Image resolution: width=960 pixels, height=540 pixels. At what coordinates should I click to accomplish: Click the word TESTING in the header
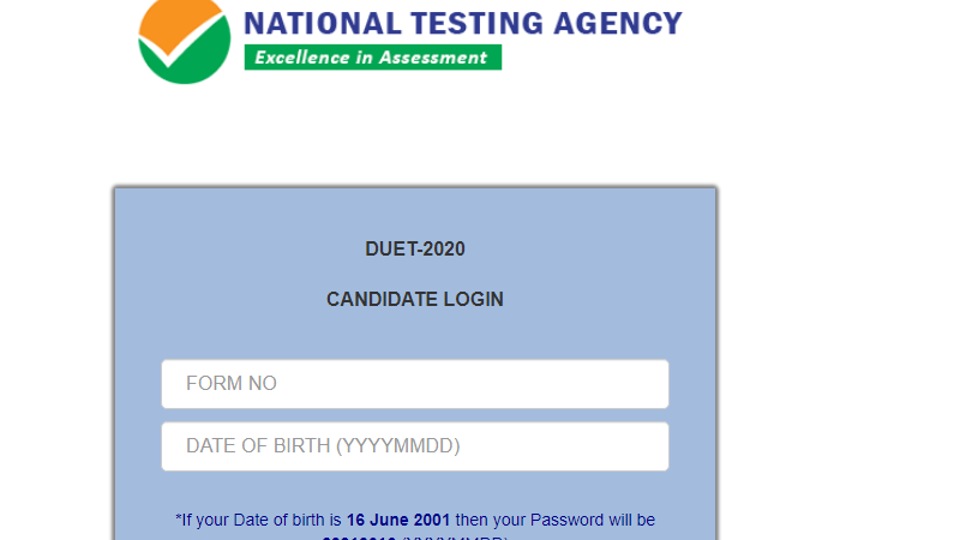click(476, 24)
